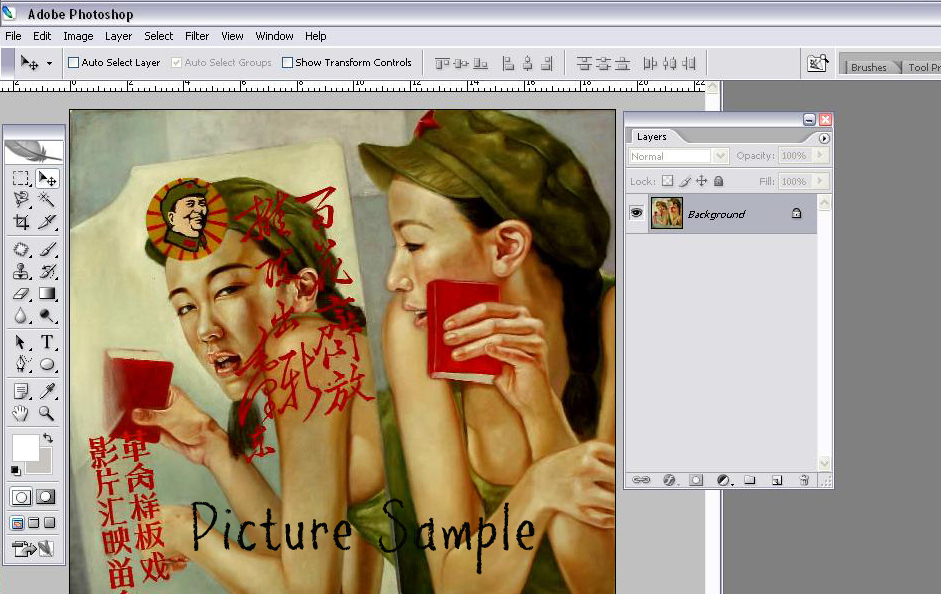Select the Eyedropper tool
This screenshot has width=941, height=594.
click(47, 391)
